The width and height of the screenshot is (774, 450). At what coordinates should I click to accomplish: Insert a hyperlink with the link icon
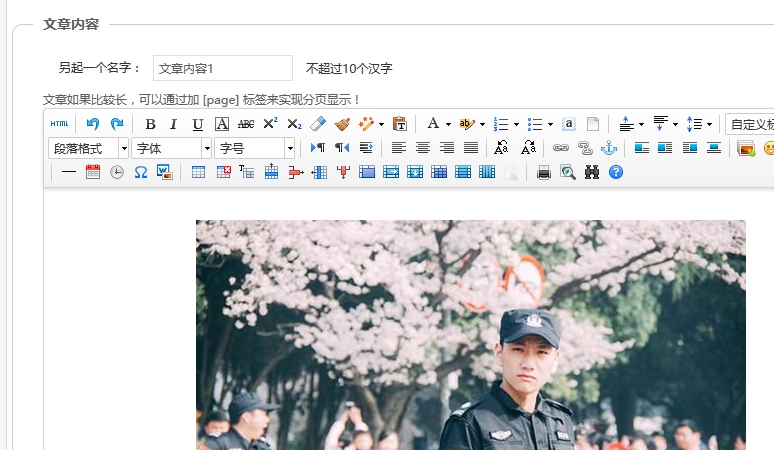pos(561,148)
